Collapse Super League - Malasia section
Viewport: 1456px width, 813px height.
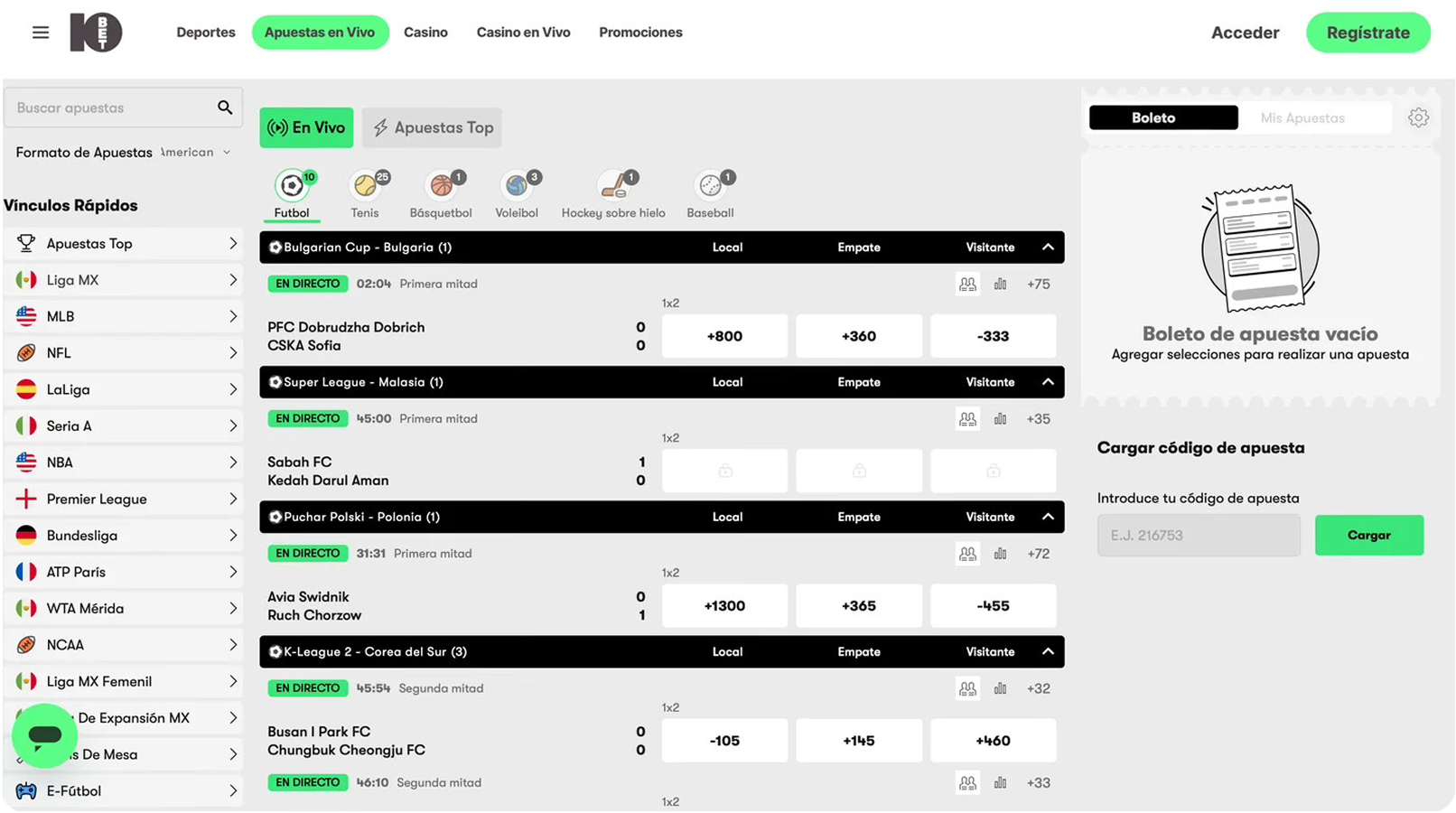click(x=1048, y=381)
